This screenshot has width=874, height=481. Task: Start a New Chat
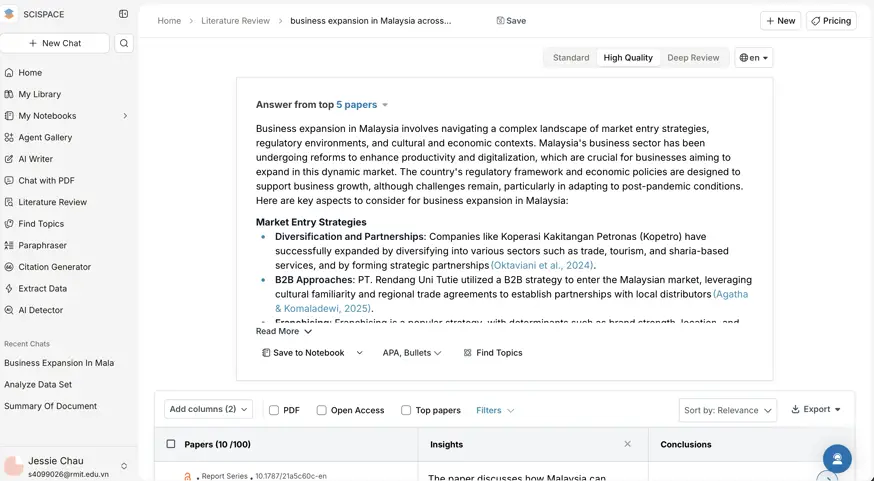pos(55,43)
